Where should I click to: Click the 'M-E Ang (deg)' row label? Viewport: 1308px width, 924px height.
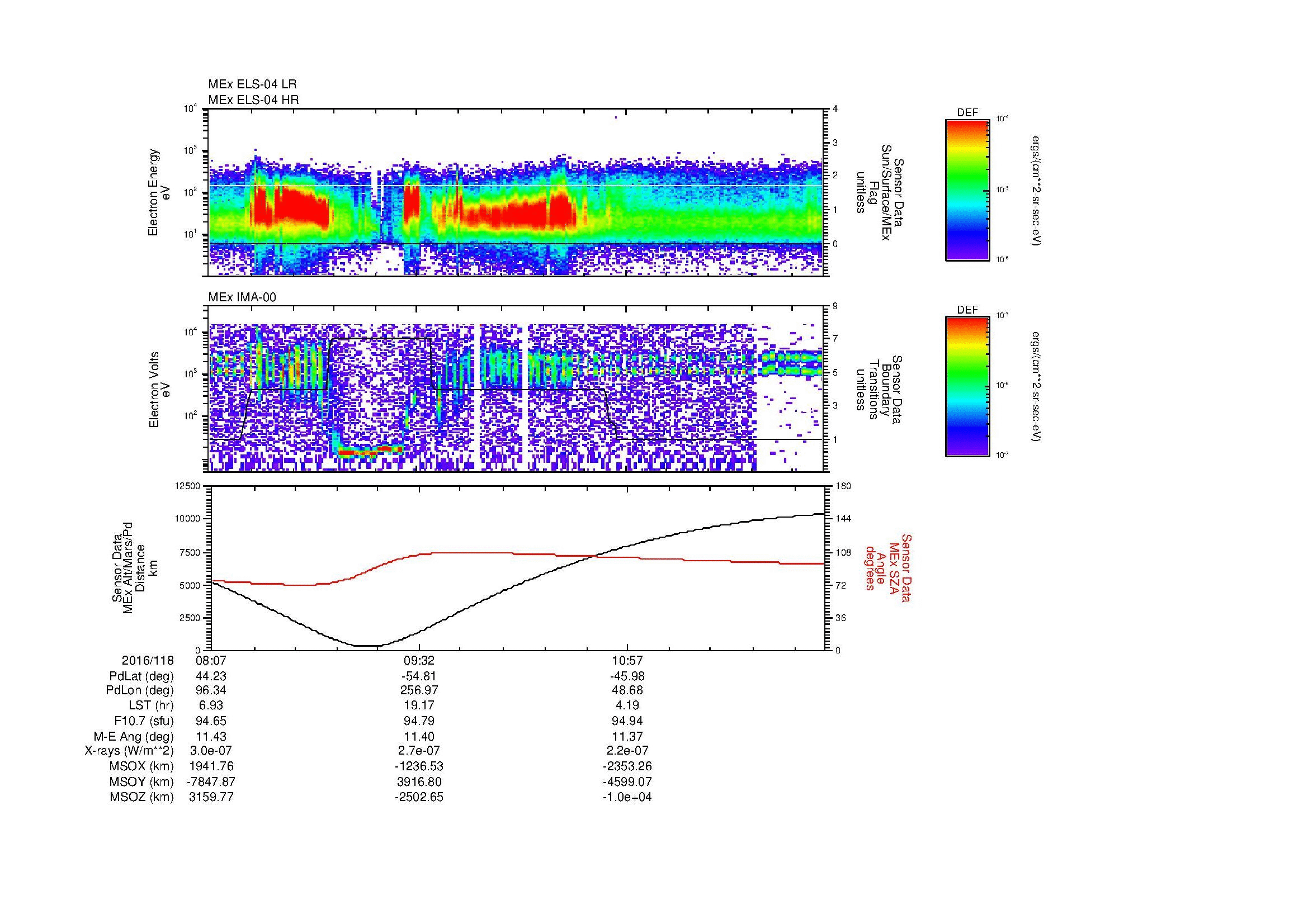point(134,736)
